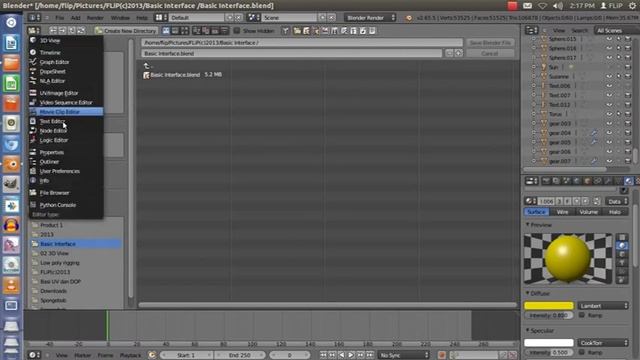Toggle visibility eye for Text.007
Viewport: 640px width, 360px height.
pyautogui.click(x=609, y=95)
